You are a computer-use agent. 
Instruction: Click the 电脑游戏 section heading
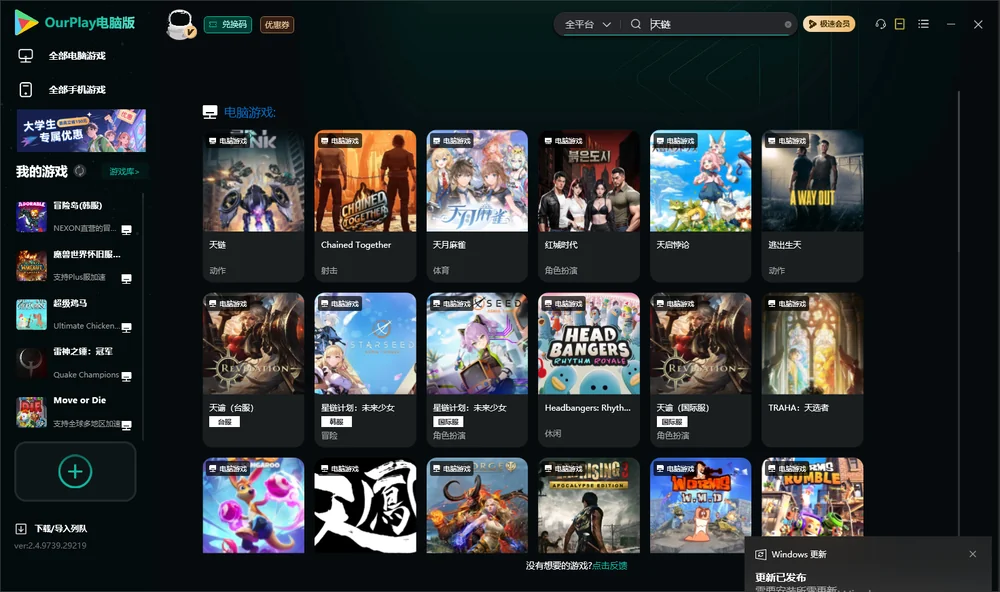249,112
